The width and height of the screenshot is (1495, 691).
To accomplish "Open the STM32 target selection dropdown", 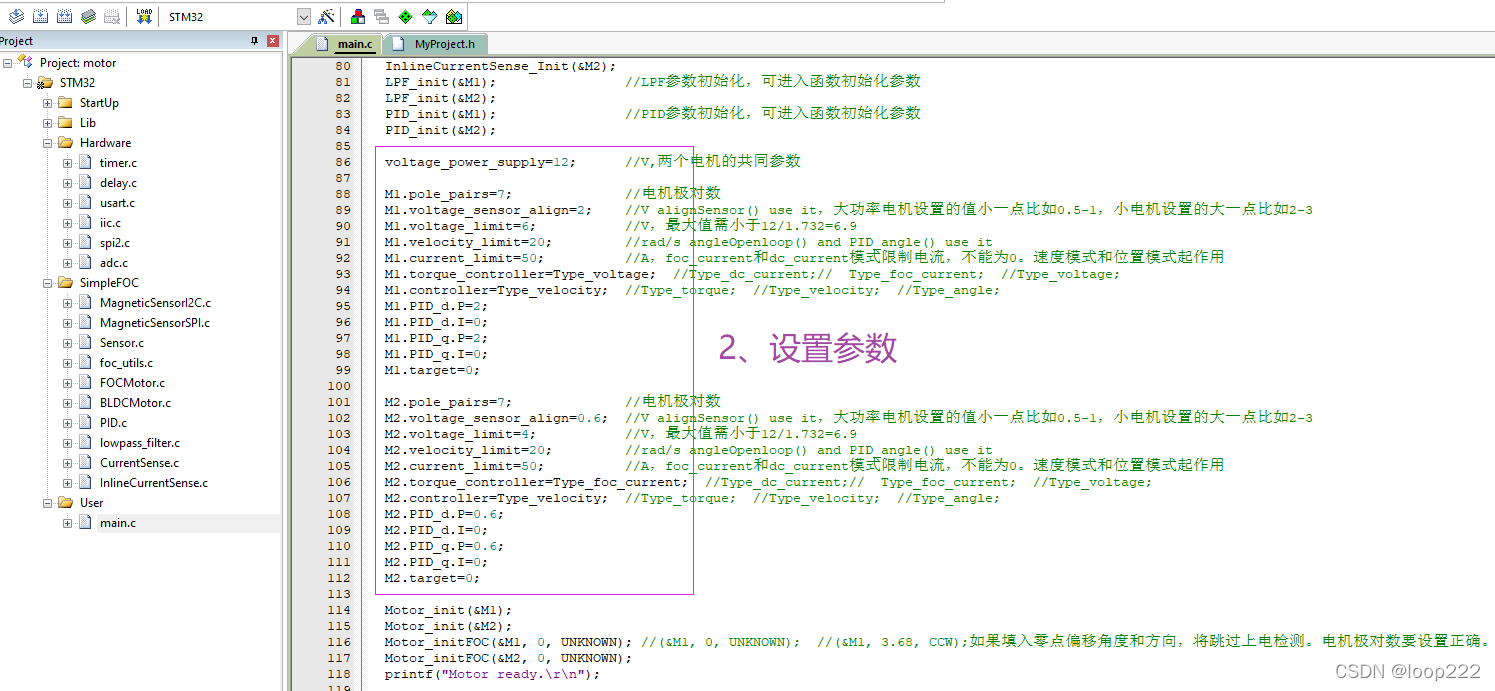I will 304,17.
